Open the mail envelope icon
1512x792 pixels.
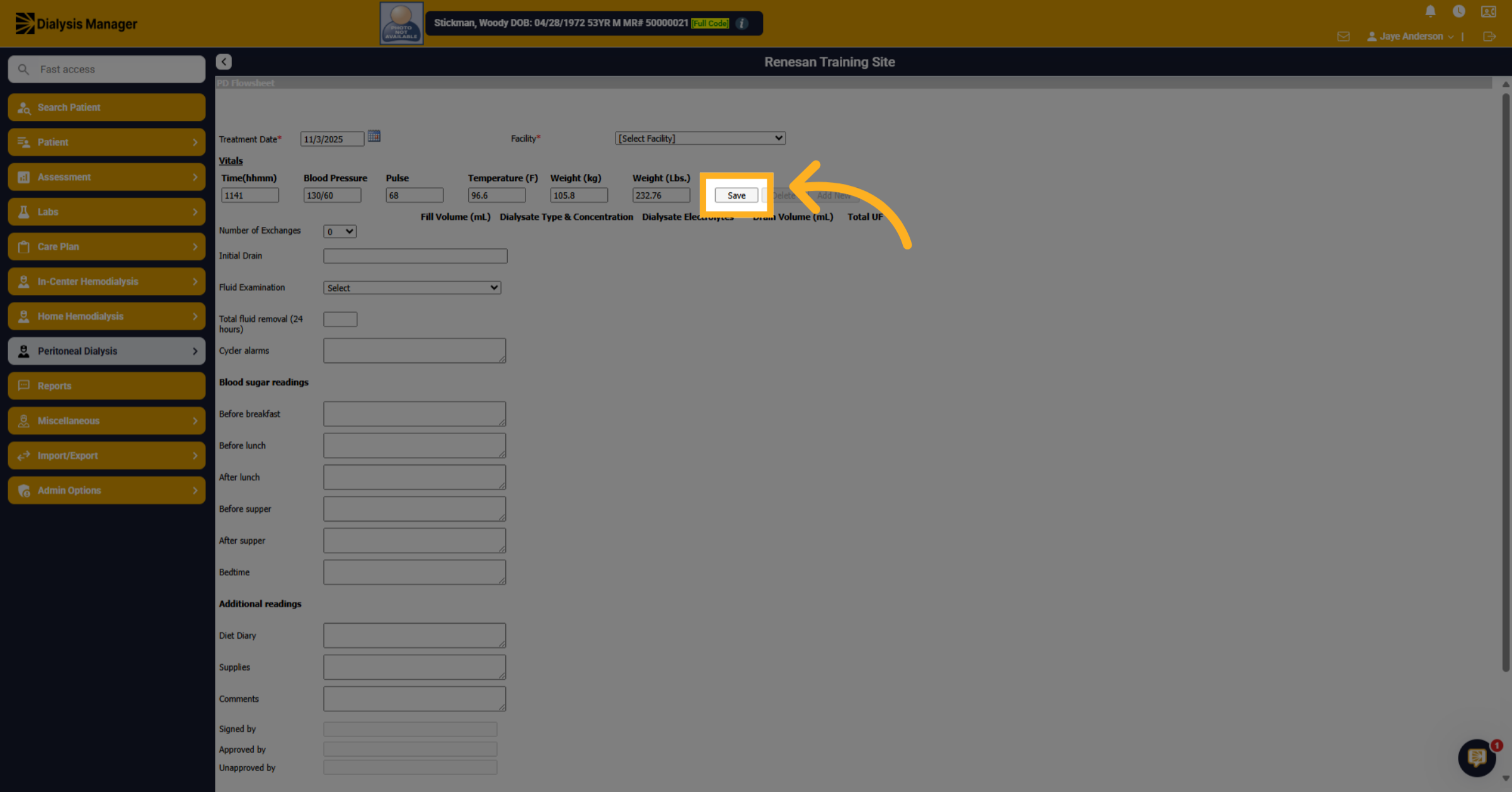pos(1343,37)
